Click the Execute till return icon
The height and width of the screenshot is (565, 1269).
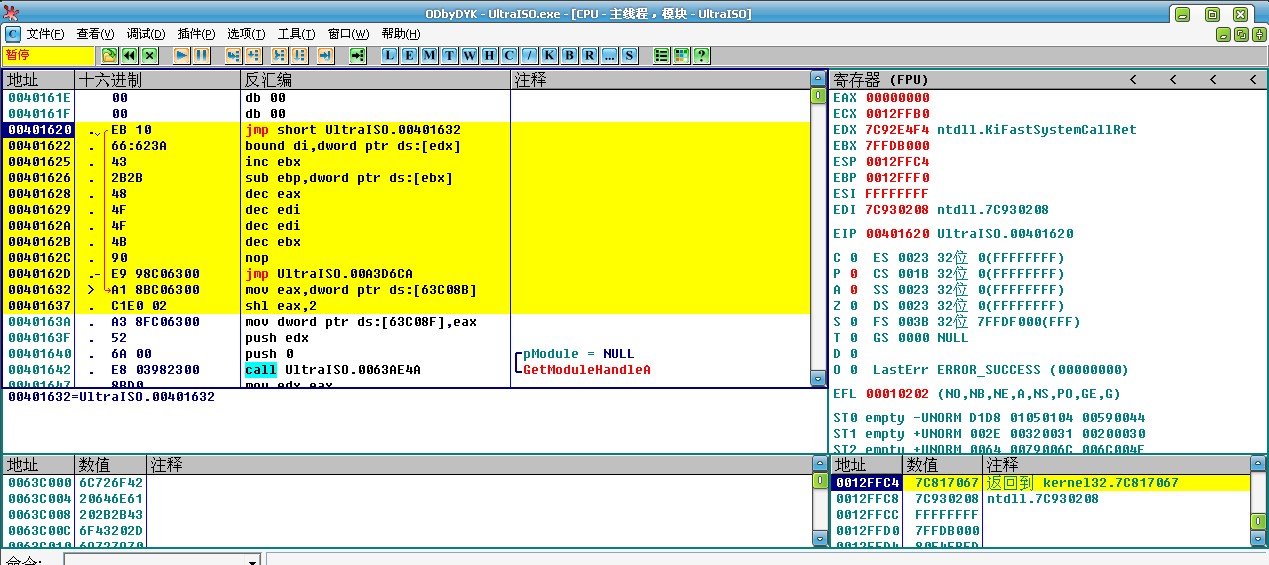(325, 55)
